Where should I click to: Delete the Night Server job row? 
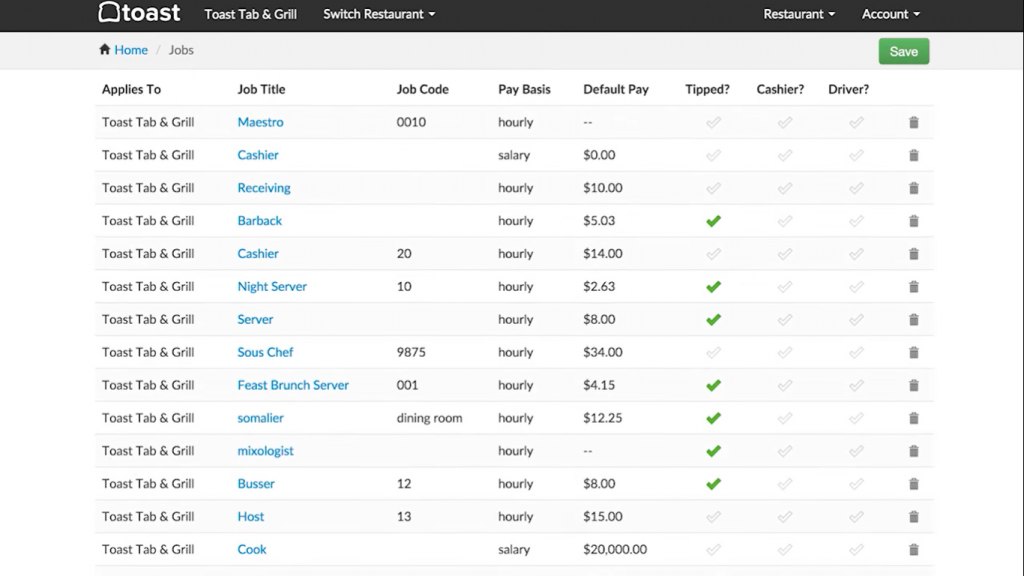913,287
